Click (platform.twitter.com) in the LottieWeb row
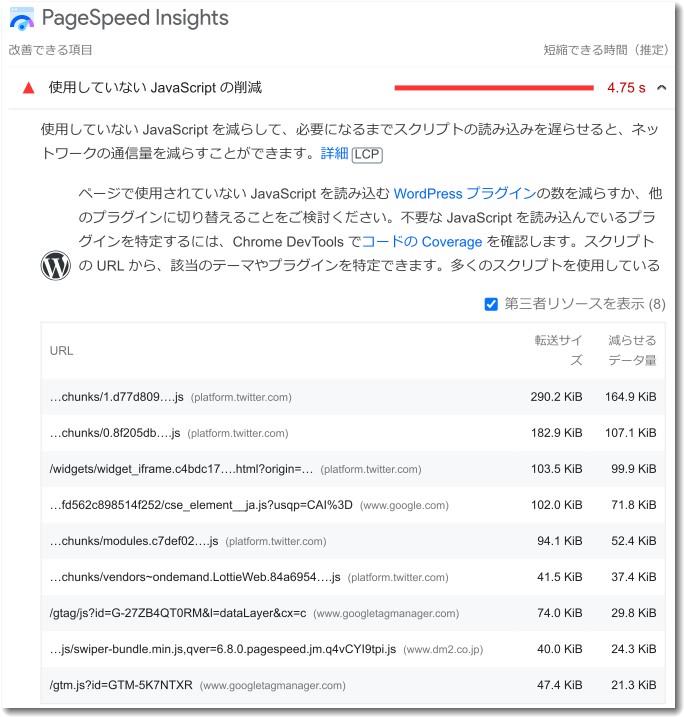The width and height of the screenshot is (684, 717). 398,578
